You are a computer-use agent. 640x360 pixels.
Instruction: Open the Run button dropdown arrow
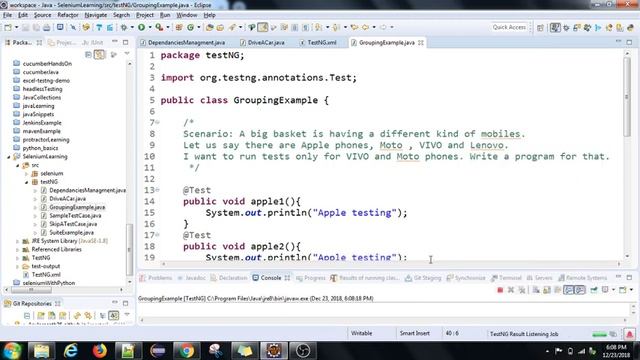(x=149, y=27)
